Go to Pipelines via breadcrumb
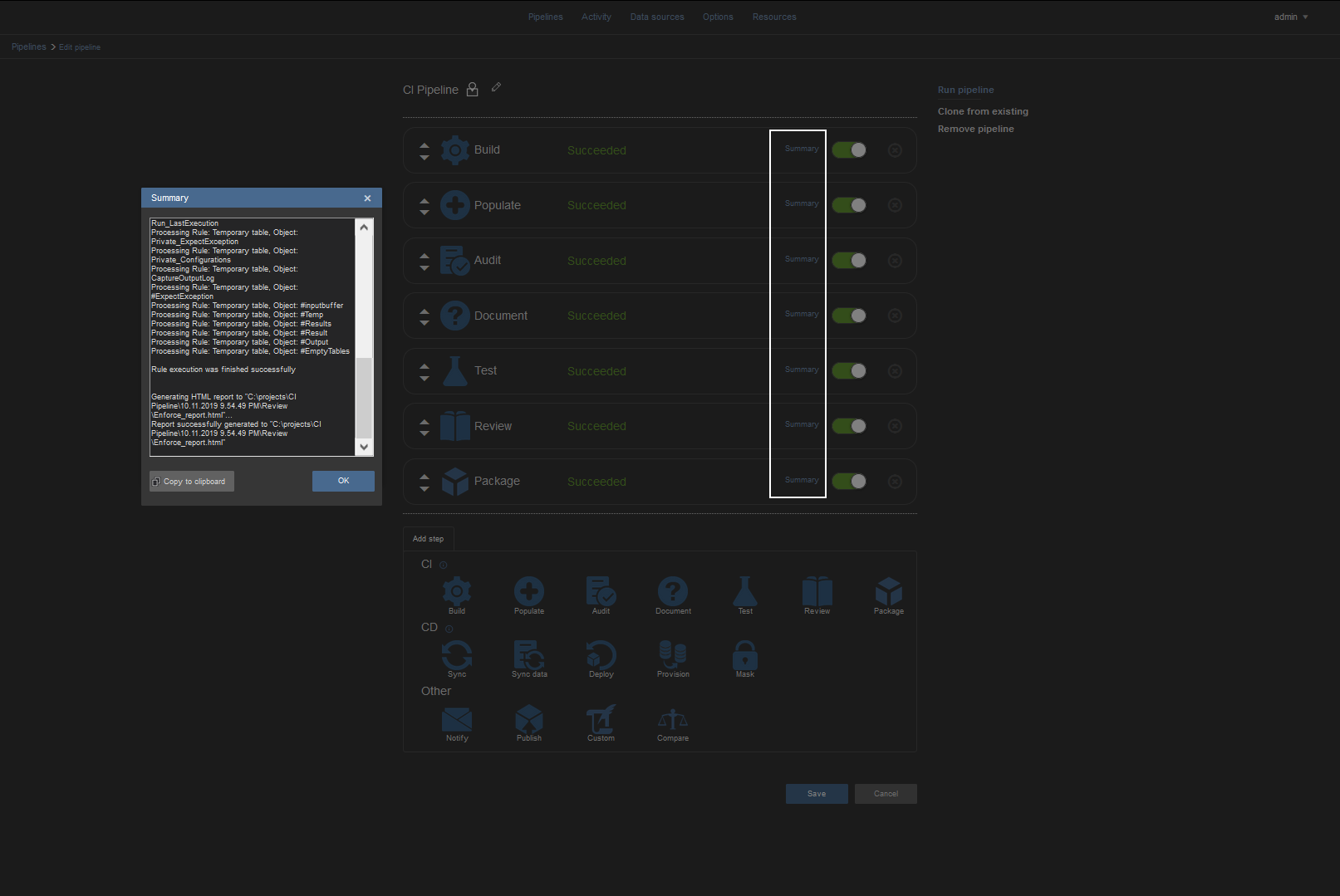The image size is (1340, 896). click(29, 47)
